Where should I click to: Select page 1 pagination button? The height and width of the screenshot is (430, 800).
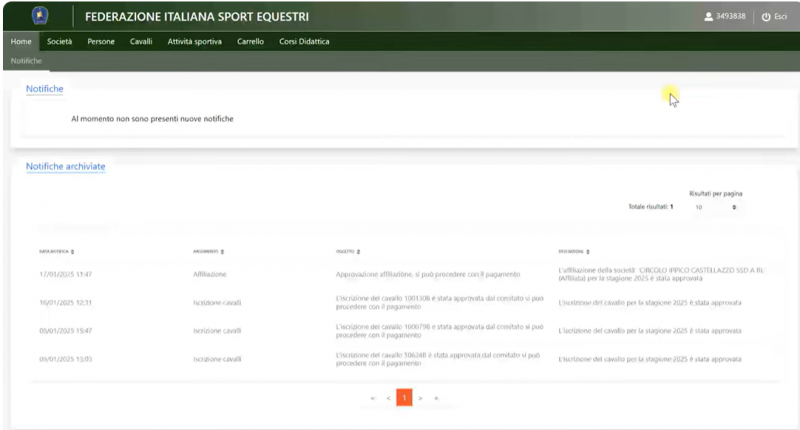coord(404,398)
